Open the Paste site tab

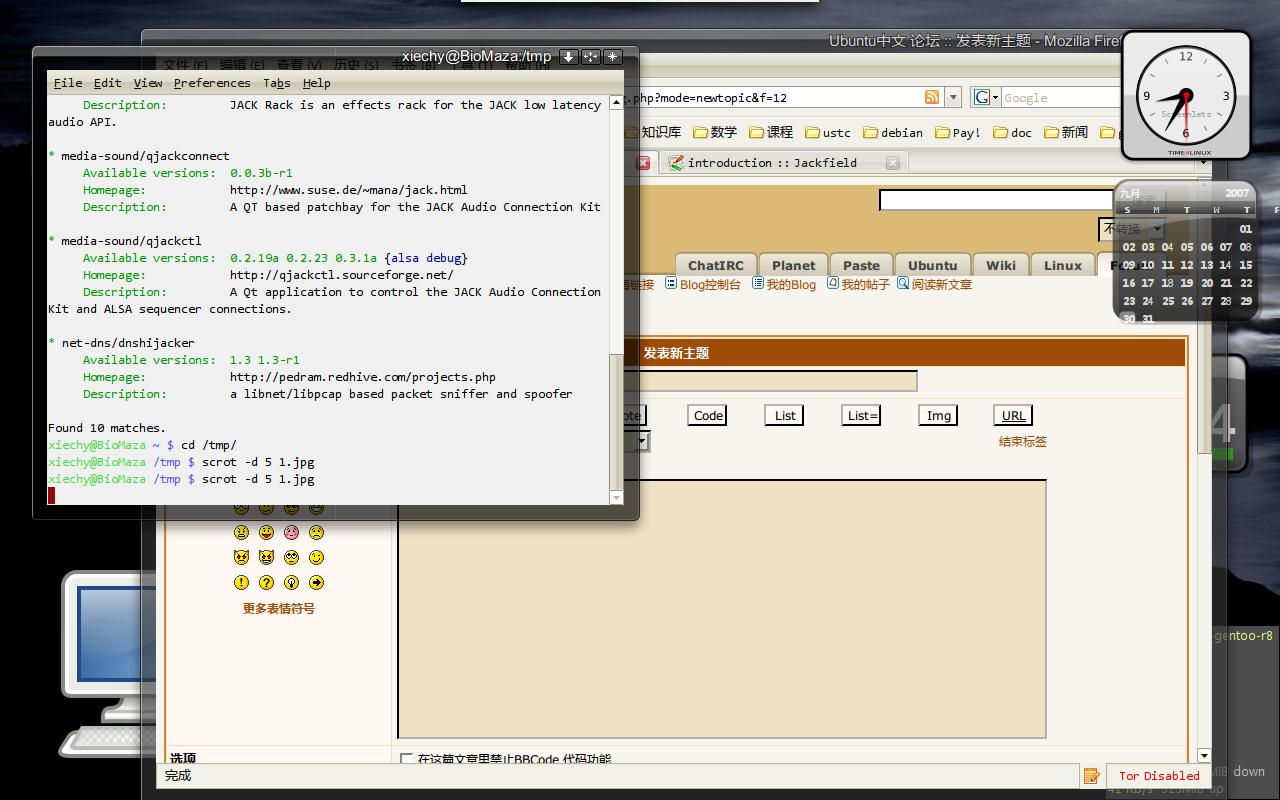pyautogui.click(x=861, y=265)
